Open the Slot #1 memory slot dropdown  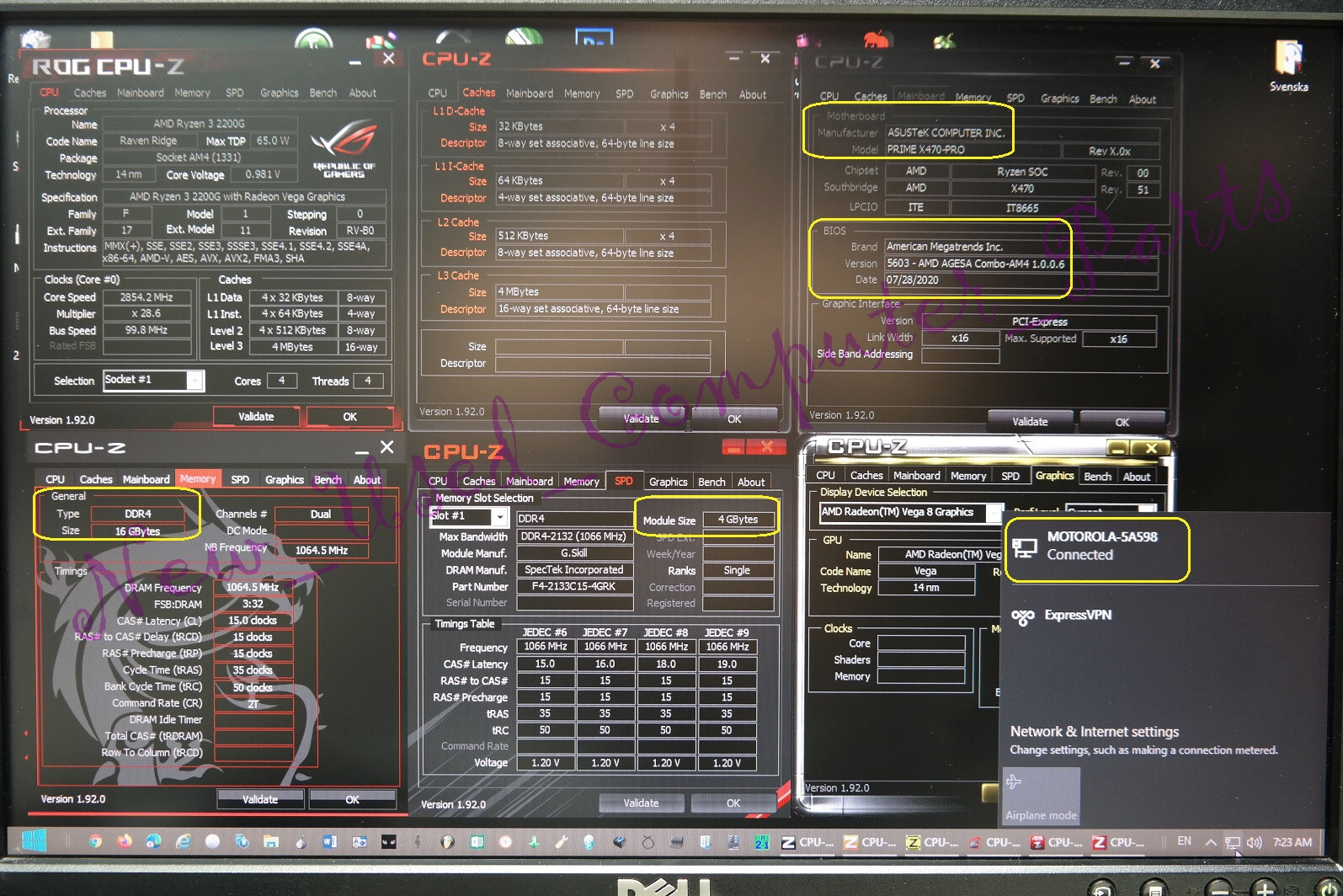click(x=500, y=516)
